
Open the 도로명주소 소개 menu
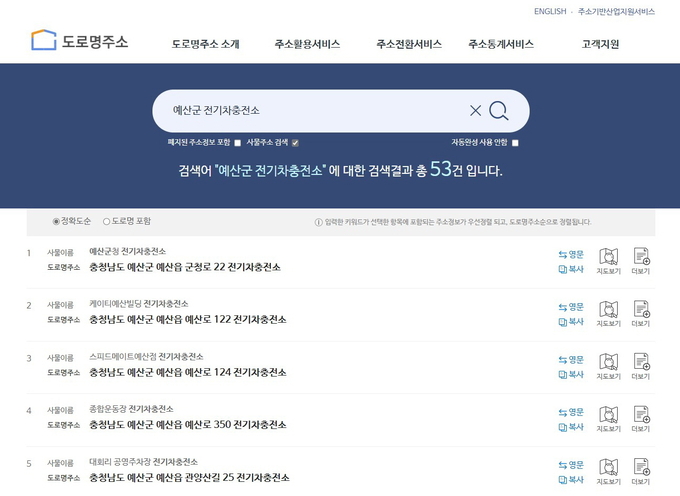point(206,44)
